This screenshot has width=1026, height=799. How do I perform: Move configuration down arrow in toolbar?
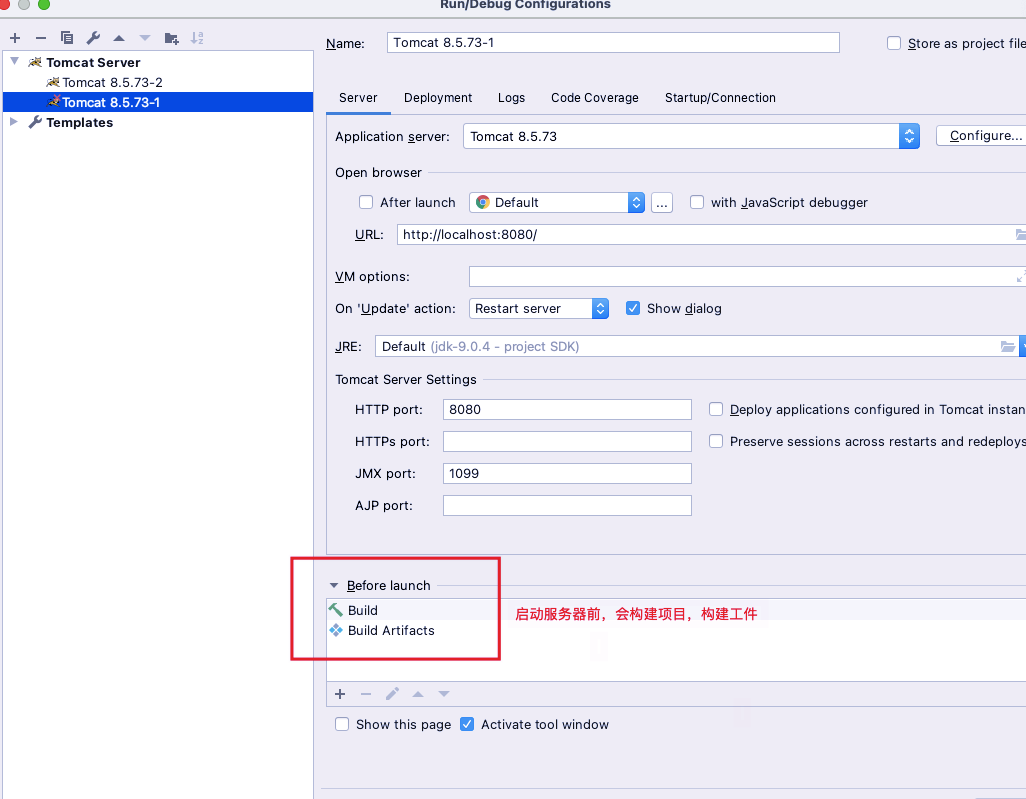pos(145,39)
